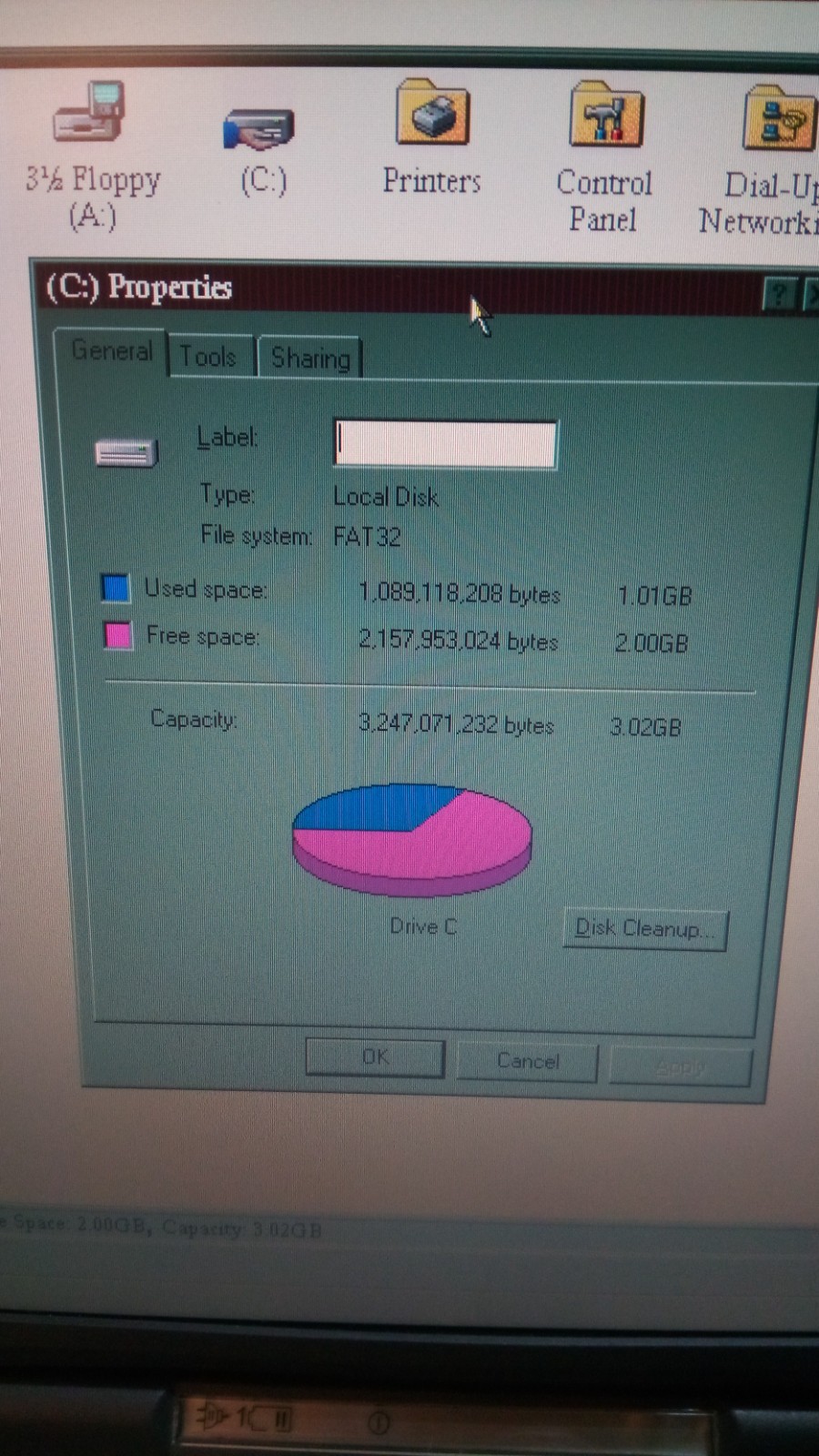Click into the Label text field
Viewport: 819px width, 1456px height.
445,444
